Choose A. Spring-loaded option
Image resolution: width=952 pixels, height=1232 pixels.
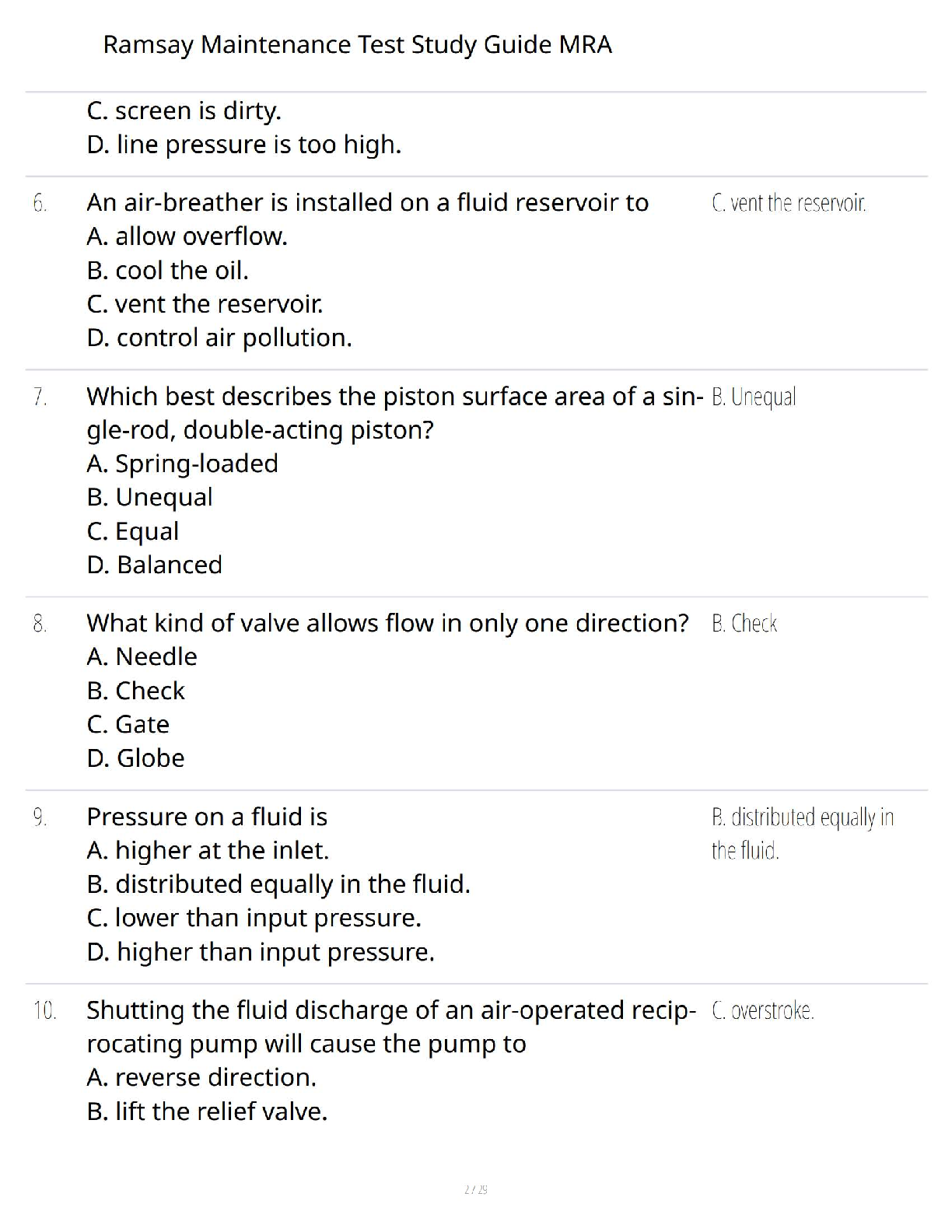tap(183, 464)
